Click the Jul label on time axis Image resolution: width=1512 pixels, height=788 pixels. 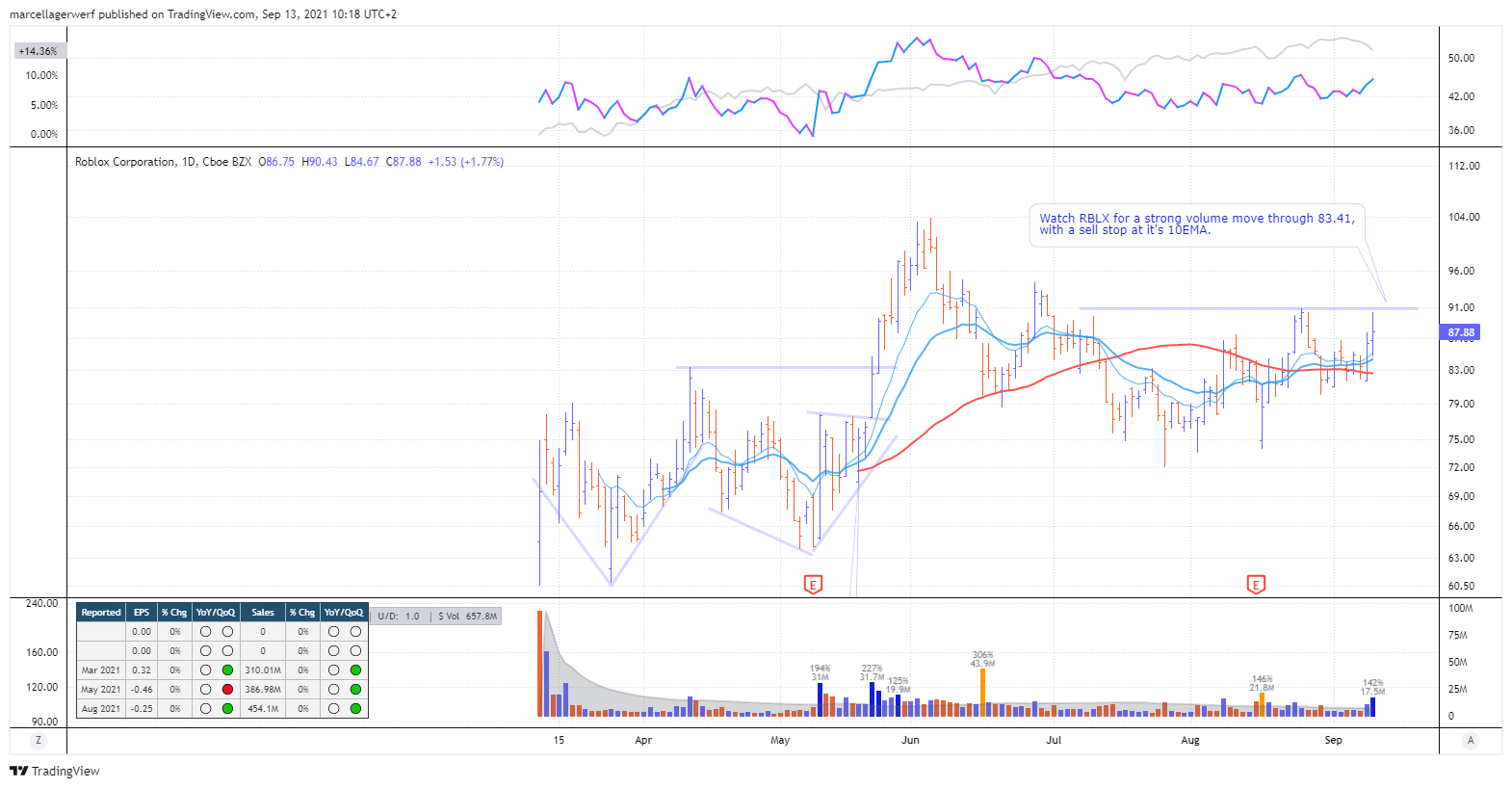(x=1054, y=740)
